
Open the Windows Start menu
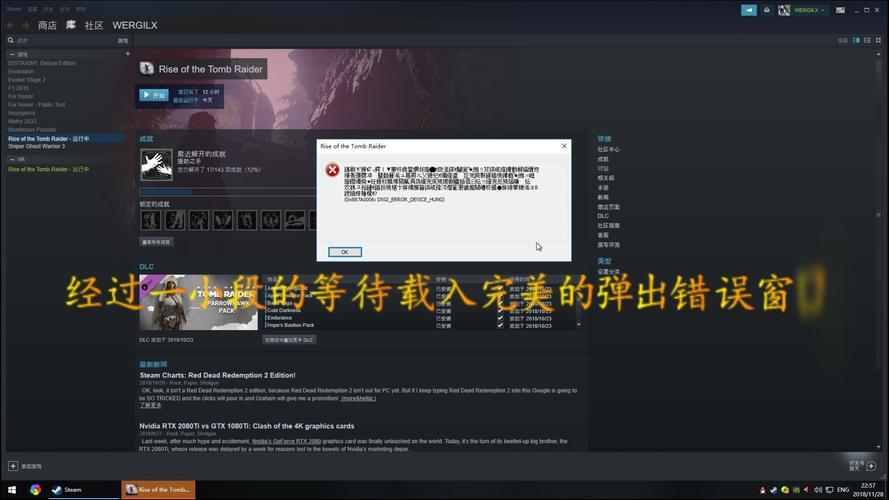tap(12, 490)
